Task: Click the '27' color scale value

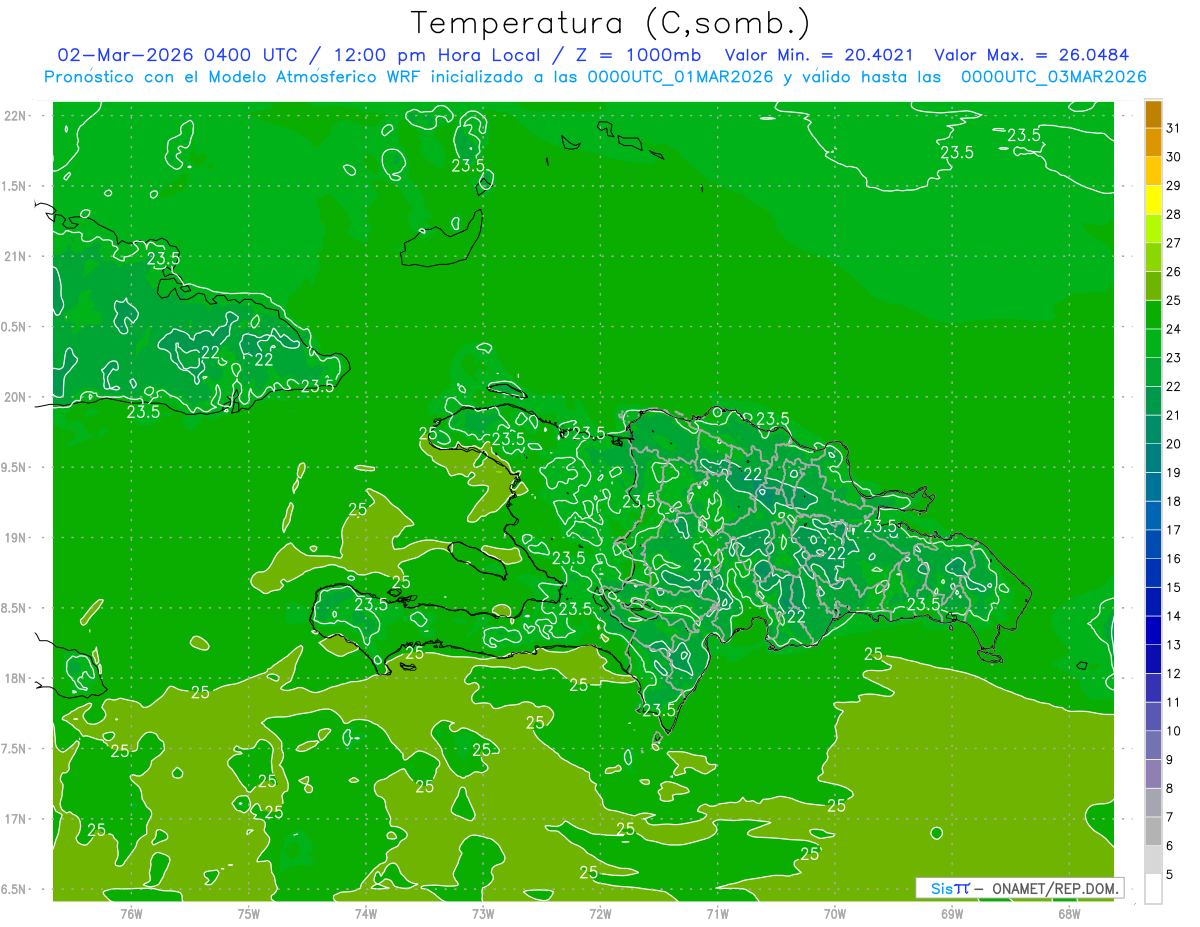Action: point(1174,243)
